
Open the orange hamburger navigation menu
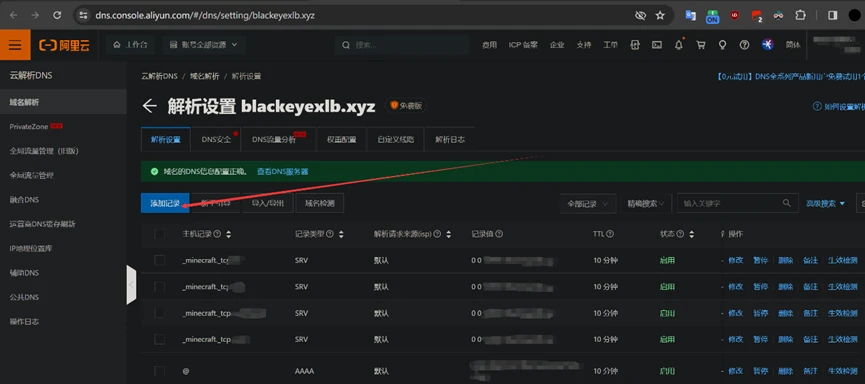pyautogui.click(x=15, y=45)
